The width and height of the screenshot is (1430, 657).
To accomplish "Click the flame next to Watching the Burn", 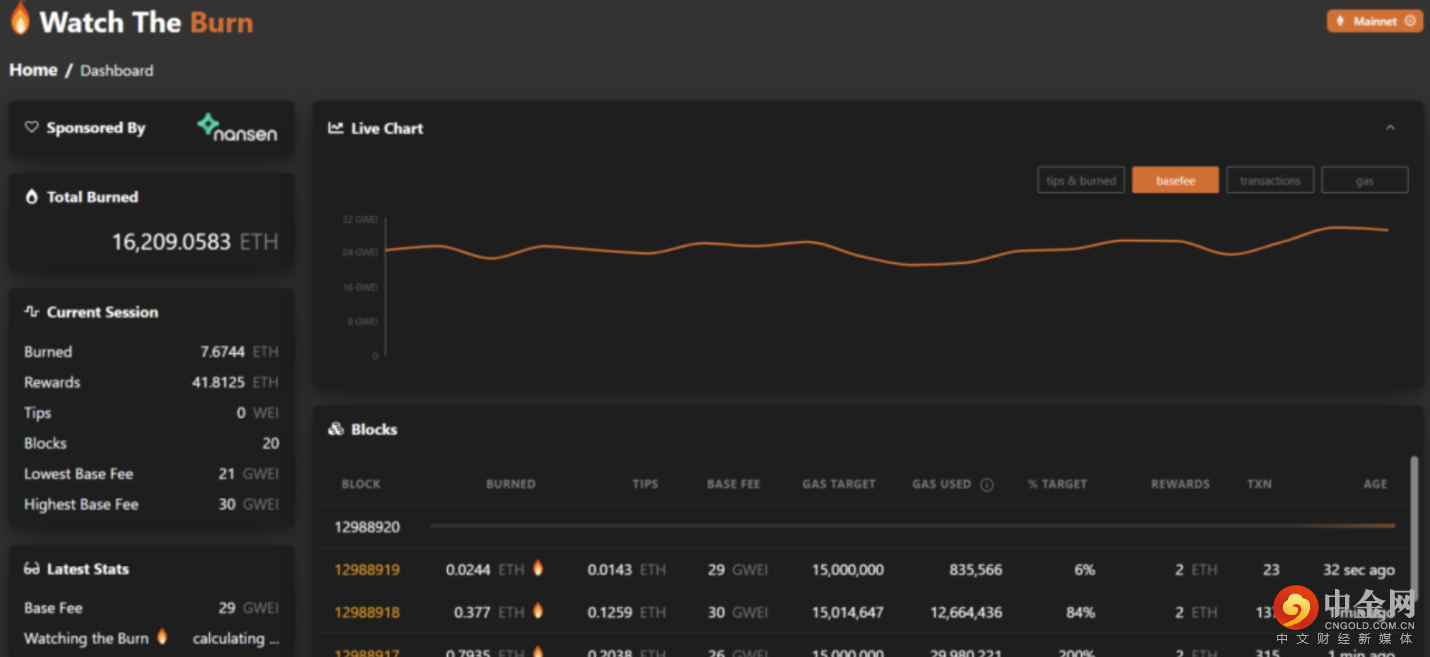I will (162, 637).
